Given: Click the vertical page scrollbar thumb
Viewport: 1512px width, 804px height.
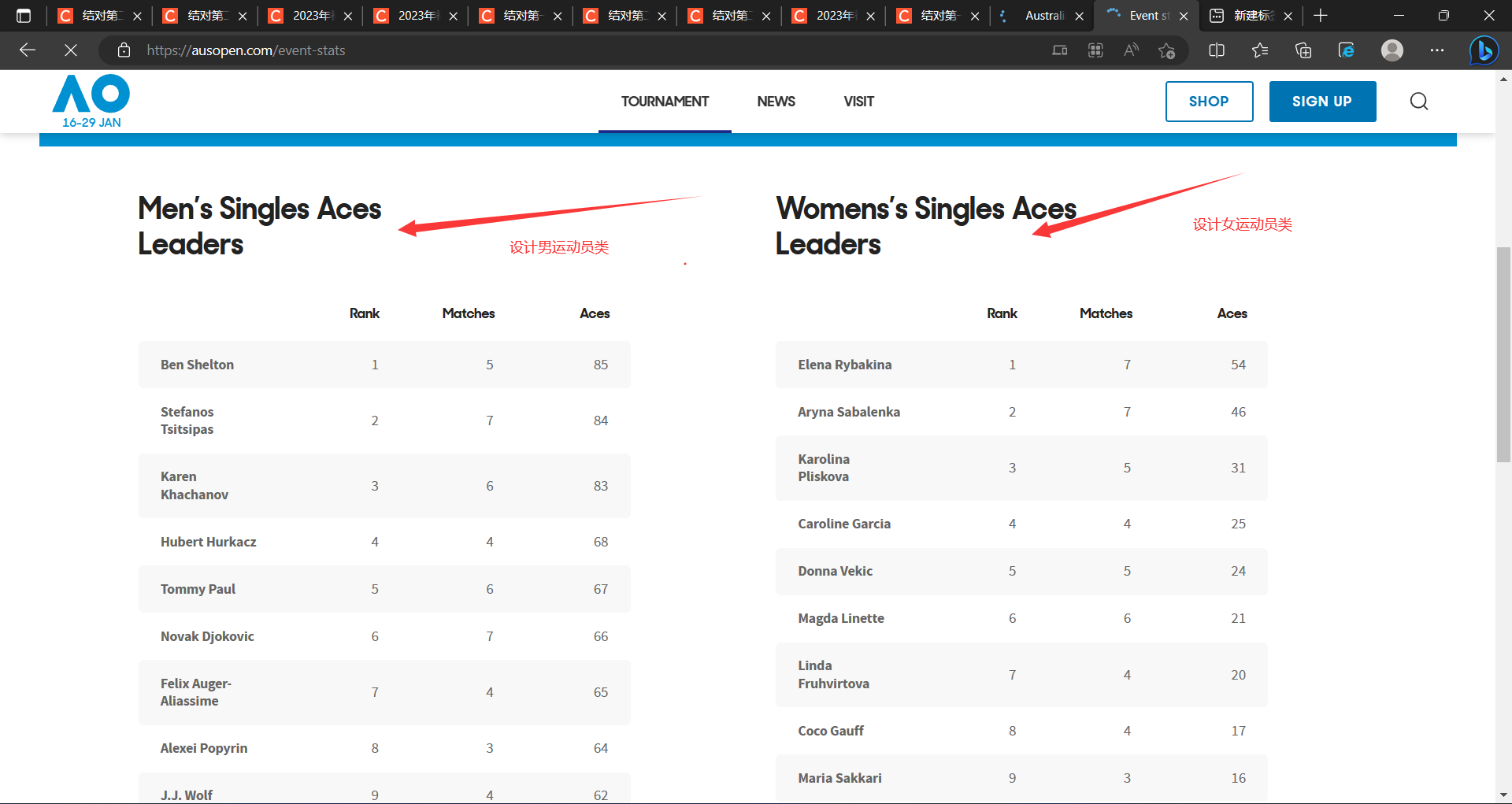Looking at the screenshot, I should coord(1503,354).
